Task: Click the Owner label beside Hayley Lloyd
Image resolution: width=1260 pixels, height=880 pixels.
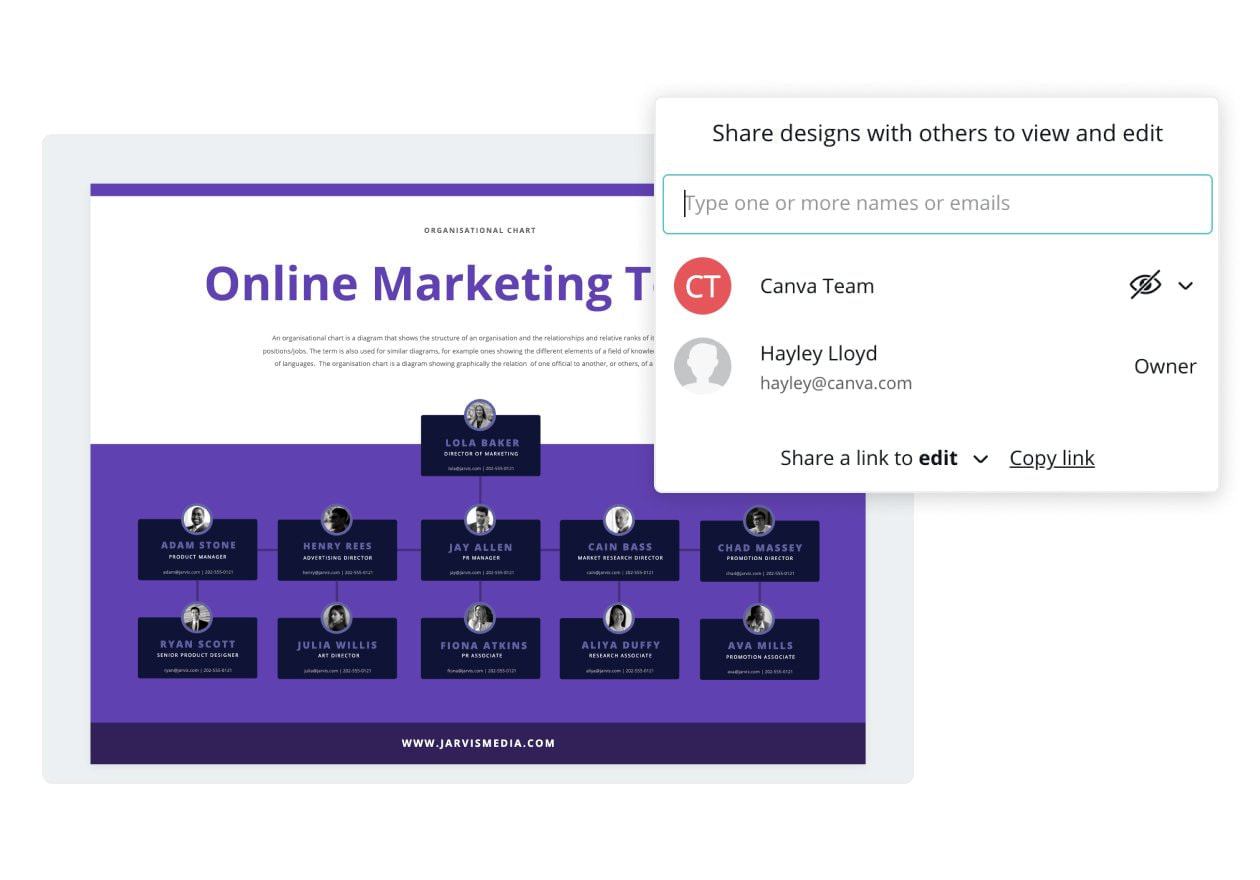Action: [1164, 366]
